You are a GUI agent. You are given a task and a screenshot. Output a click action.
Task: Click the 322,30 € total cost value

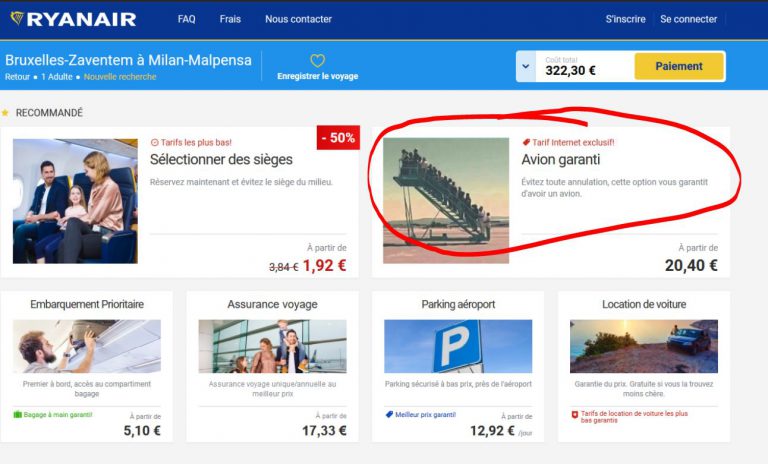[x=571, y=71]
